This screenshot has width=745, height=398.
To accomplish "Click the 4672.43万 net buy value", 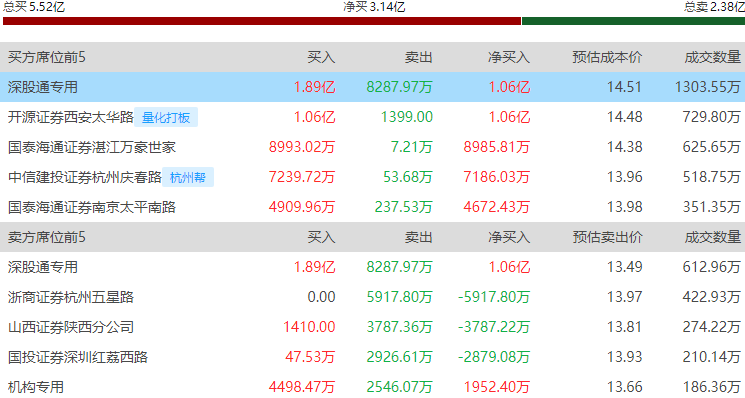I will [x=497, y=207].
